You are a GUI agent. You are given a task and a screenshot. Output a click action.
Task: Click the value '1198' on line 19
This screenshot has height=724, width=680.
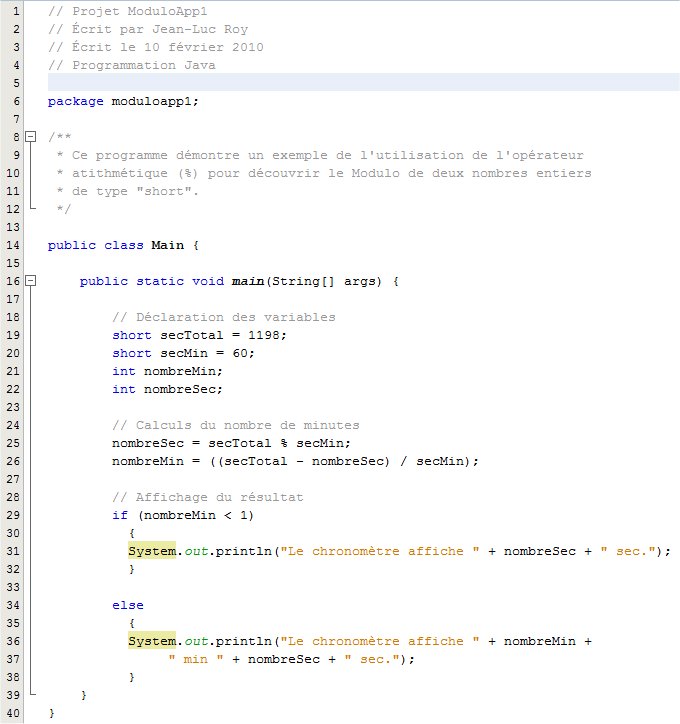[264, 335]
